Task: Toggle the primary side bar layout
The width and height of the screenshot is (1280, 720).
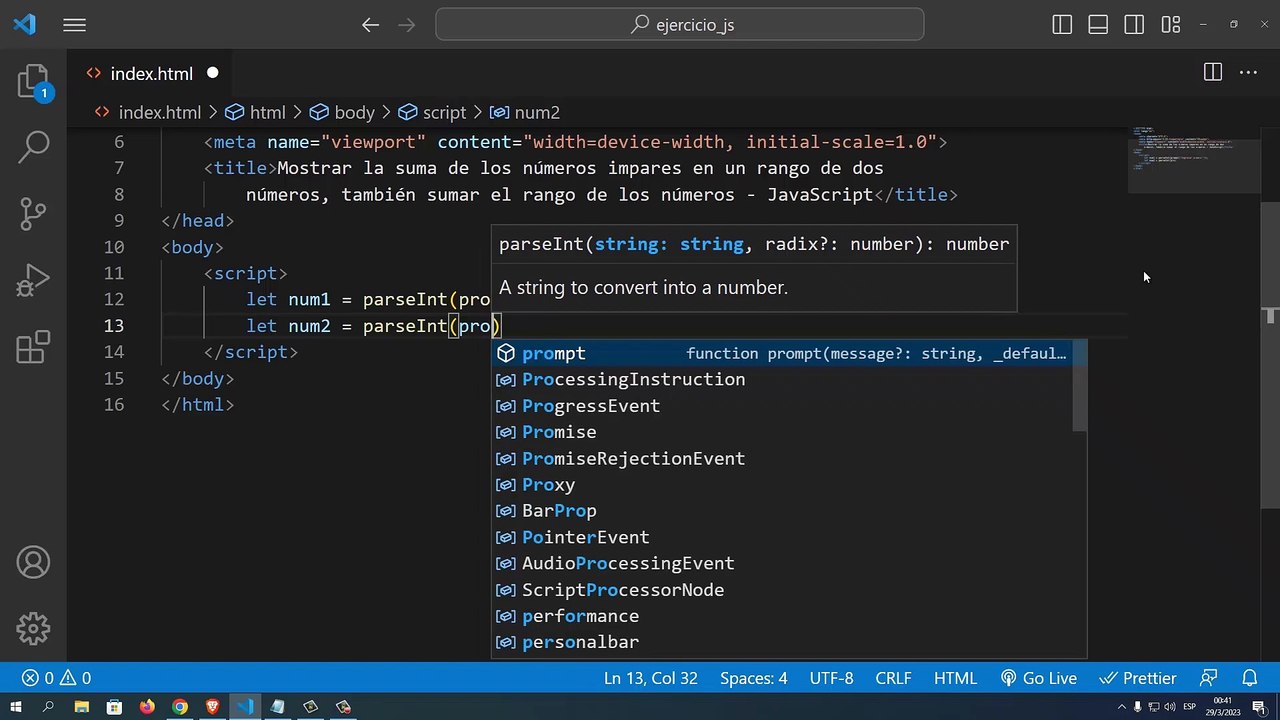Action: pos(1062,25)
